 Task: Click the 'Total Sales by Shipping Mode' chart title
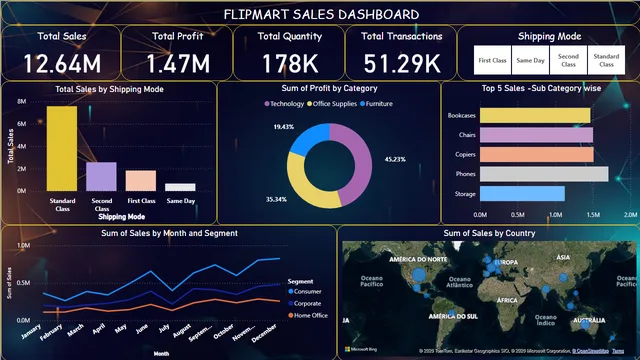click(x=109, y=89)
